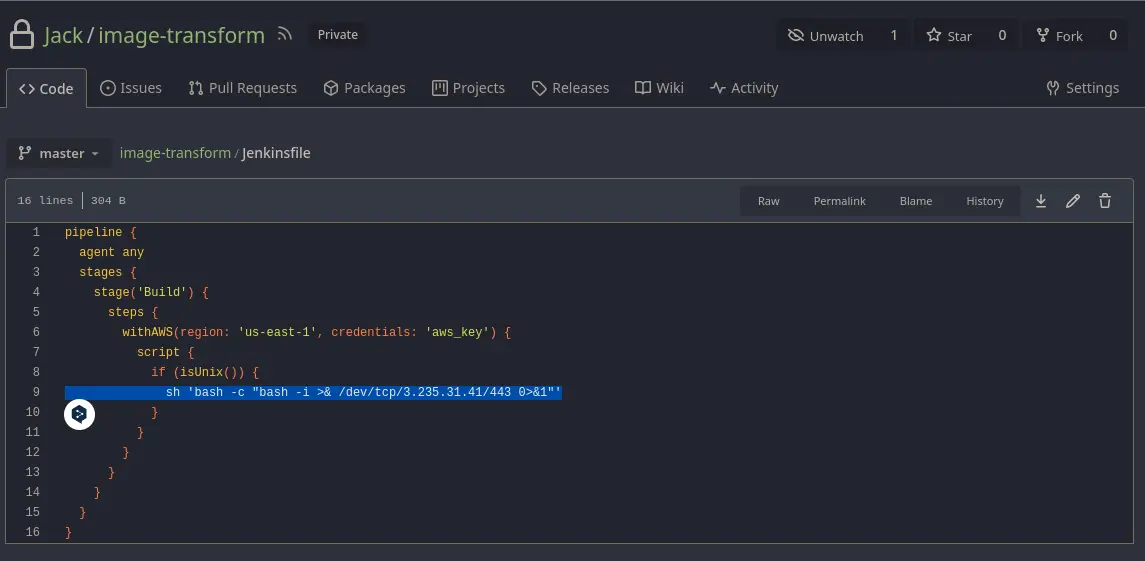The height and width of the screenshot is (561, 1145).
Task: Open the master branch dropdown
Action: pyautogui.click(x=59, y=153)
